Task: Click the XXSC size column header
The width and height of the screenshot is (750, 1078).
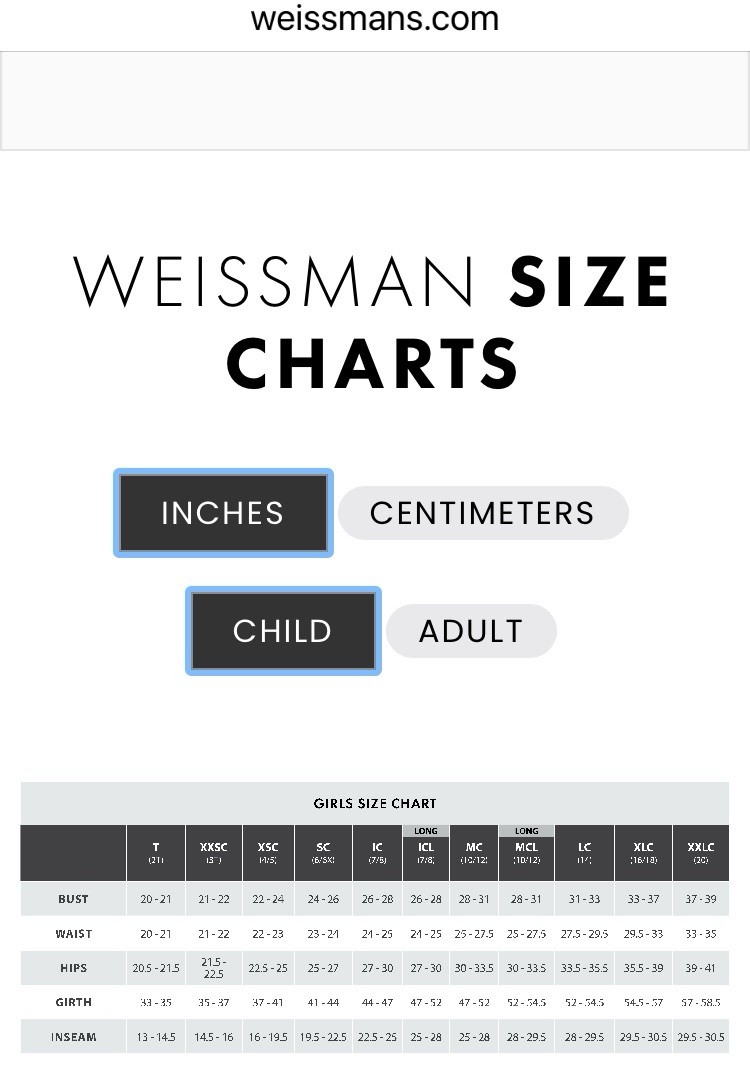Action: [213, 852]
